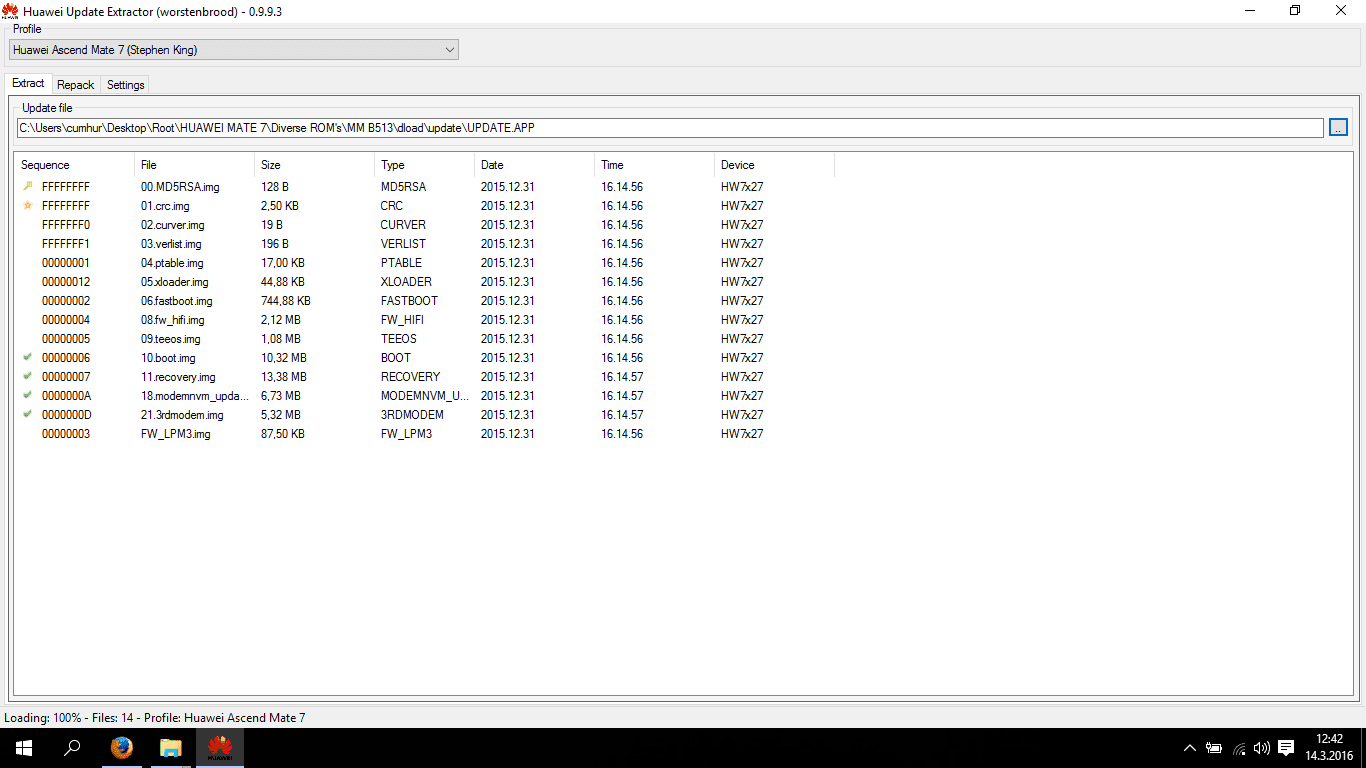The image size is (1366, 768).
Task: Click the PTABLE type cell
Action: 401,263
